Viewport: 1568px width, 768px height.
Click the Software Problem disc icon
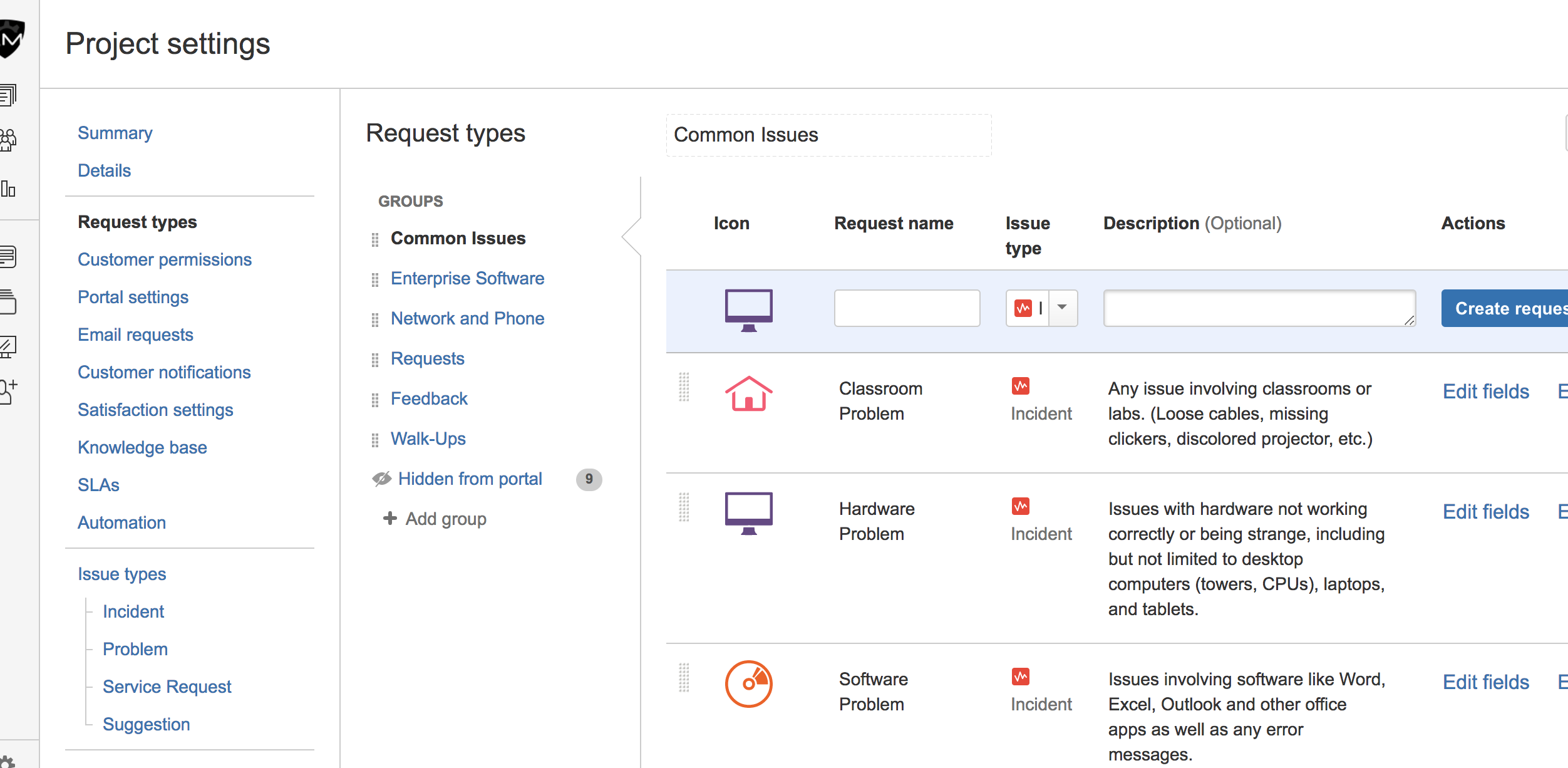click(748, 683)
